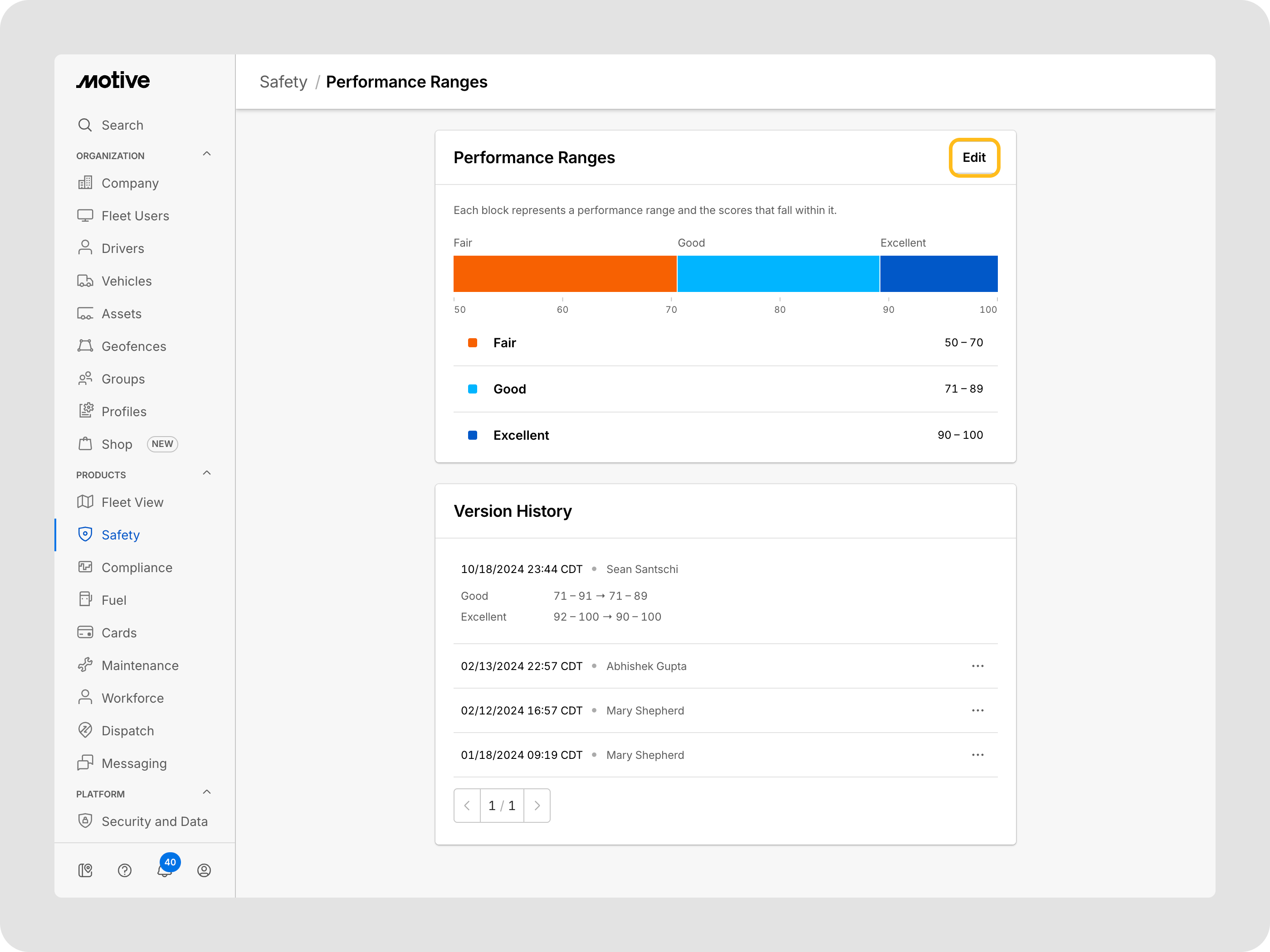Collapse the Platform section chevron

point(207,792)
